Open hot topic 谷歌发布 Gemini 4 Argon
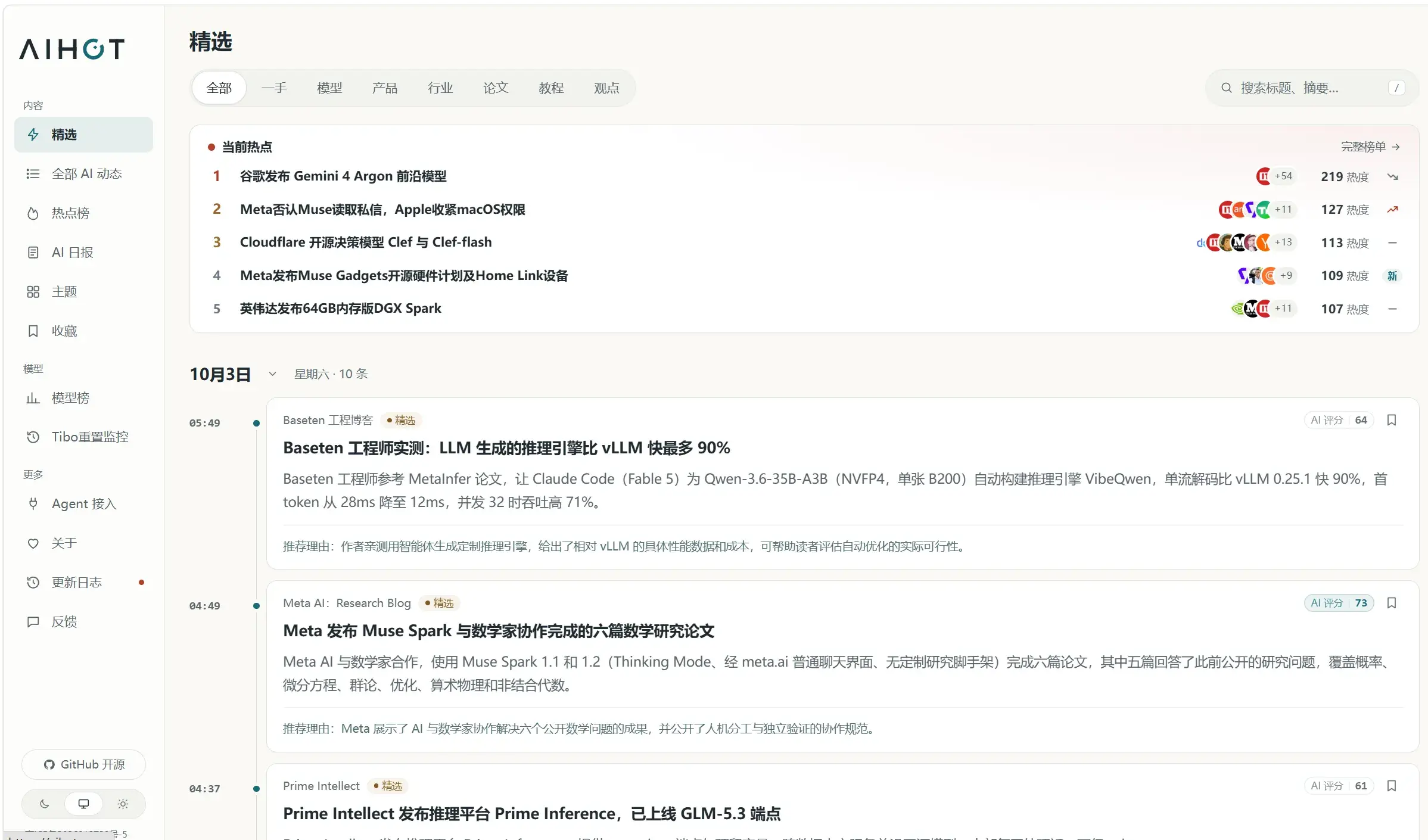This screenshot has height=840, width=1428. [x=343, y=176]
